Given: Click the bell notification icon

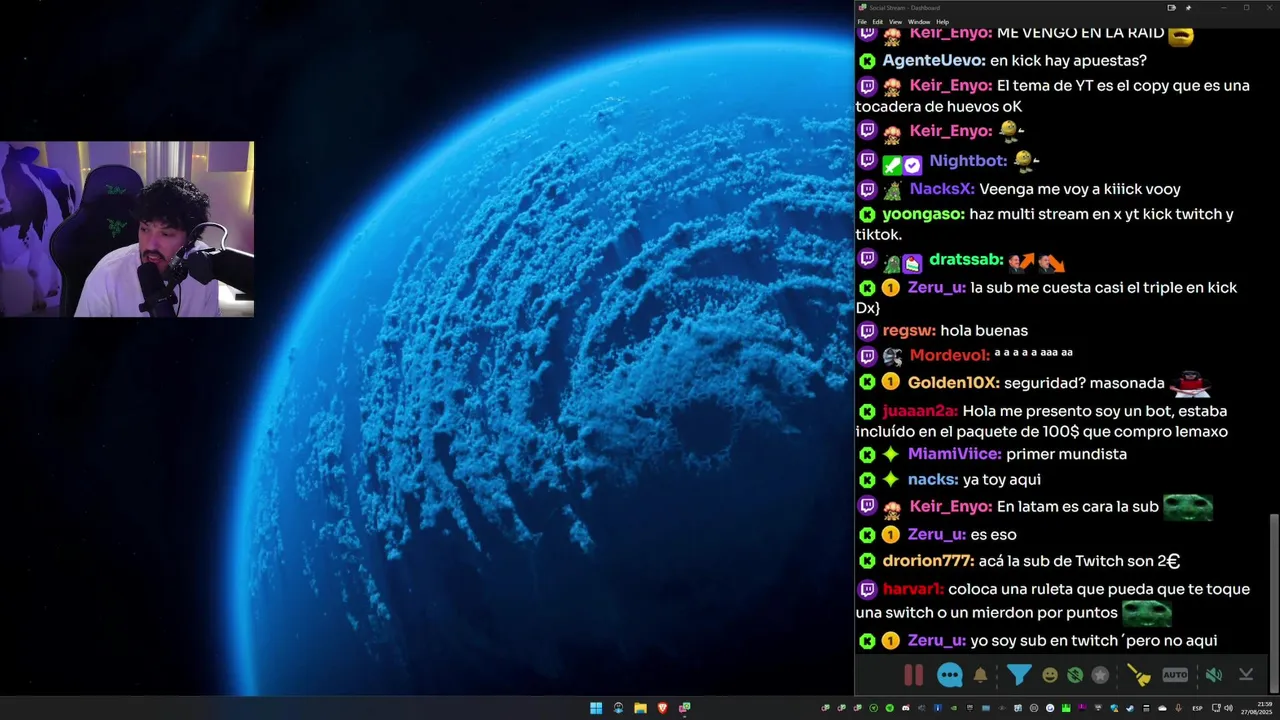Looking at the screenshot, I should pyautogui.click(x=980, y=675).
